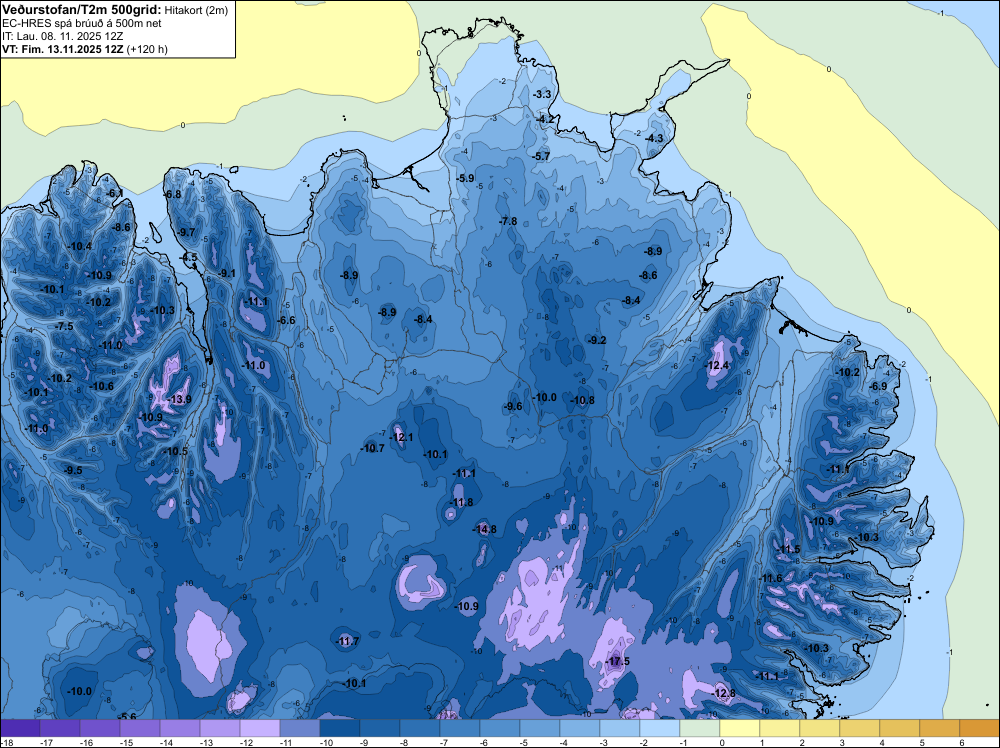Click the -11.6 temperature value
This screenshot has height=748, width=1000.
click(770, 578)
